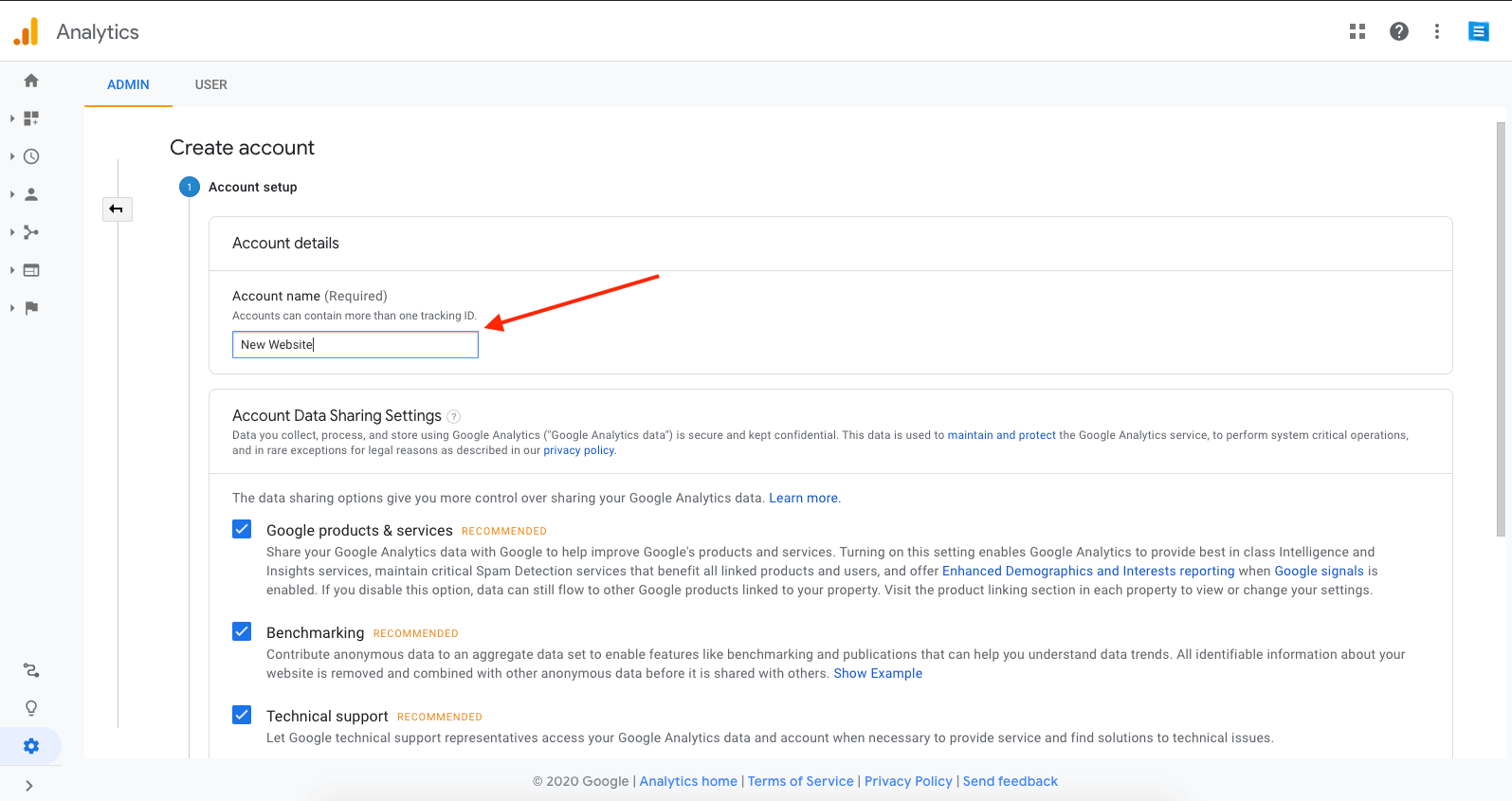Click the Create account heading
Screen dimensions: 1512x801
pos(242,148)
